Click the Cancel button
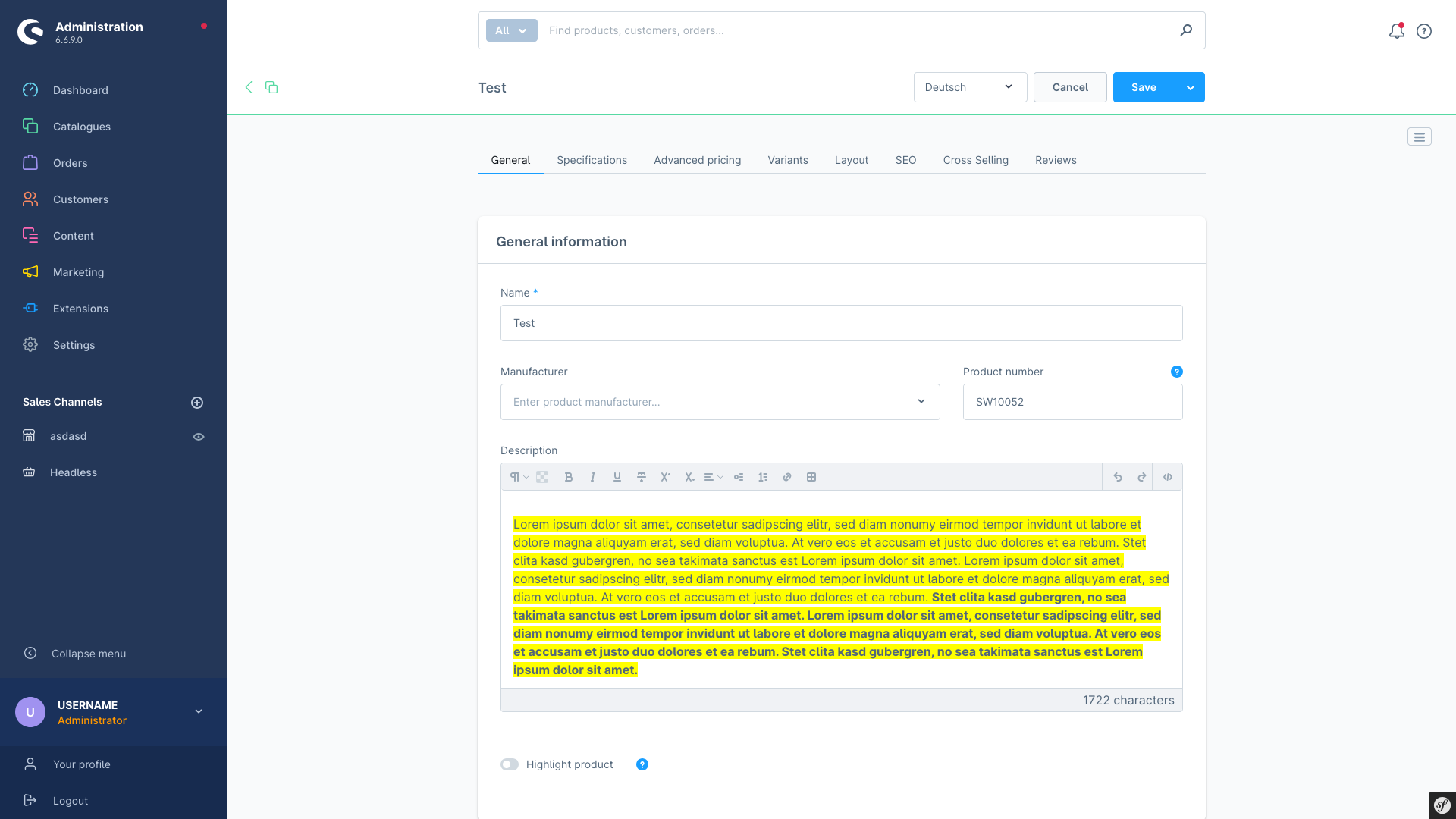Image resolution: width=1456 pixels, height=819 pixels. (x=1070, y=87)
